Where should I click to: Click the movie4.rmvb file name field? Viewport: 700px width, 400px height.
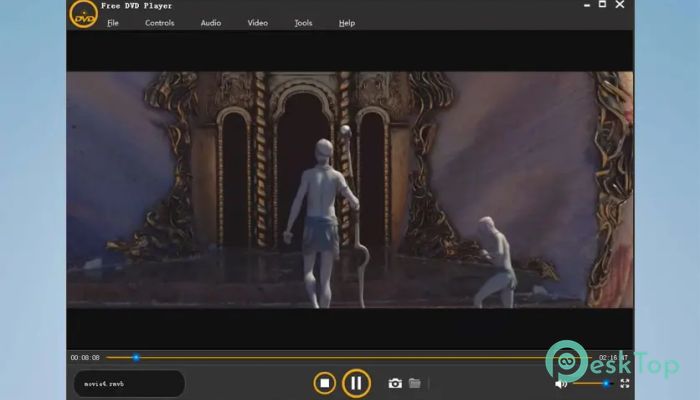(x=129, y=383)
